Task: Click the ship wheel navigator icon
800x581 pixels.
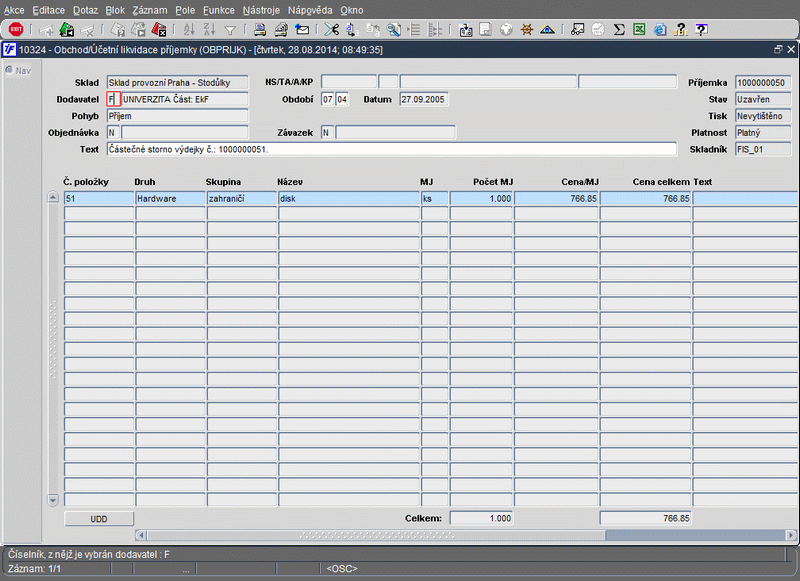Action: tap(527, 30)
